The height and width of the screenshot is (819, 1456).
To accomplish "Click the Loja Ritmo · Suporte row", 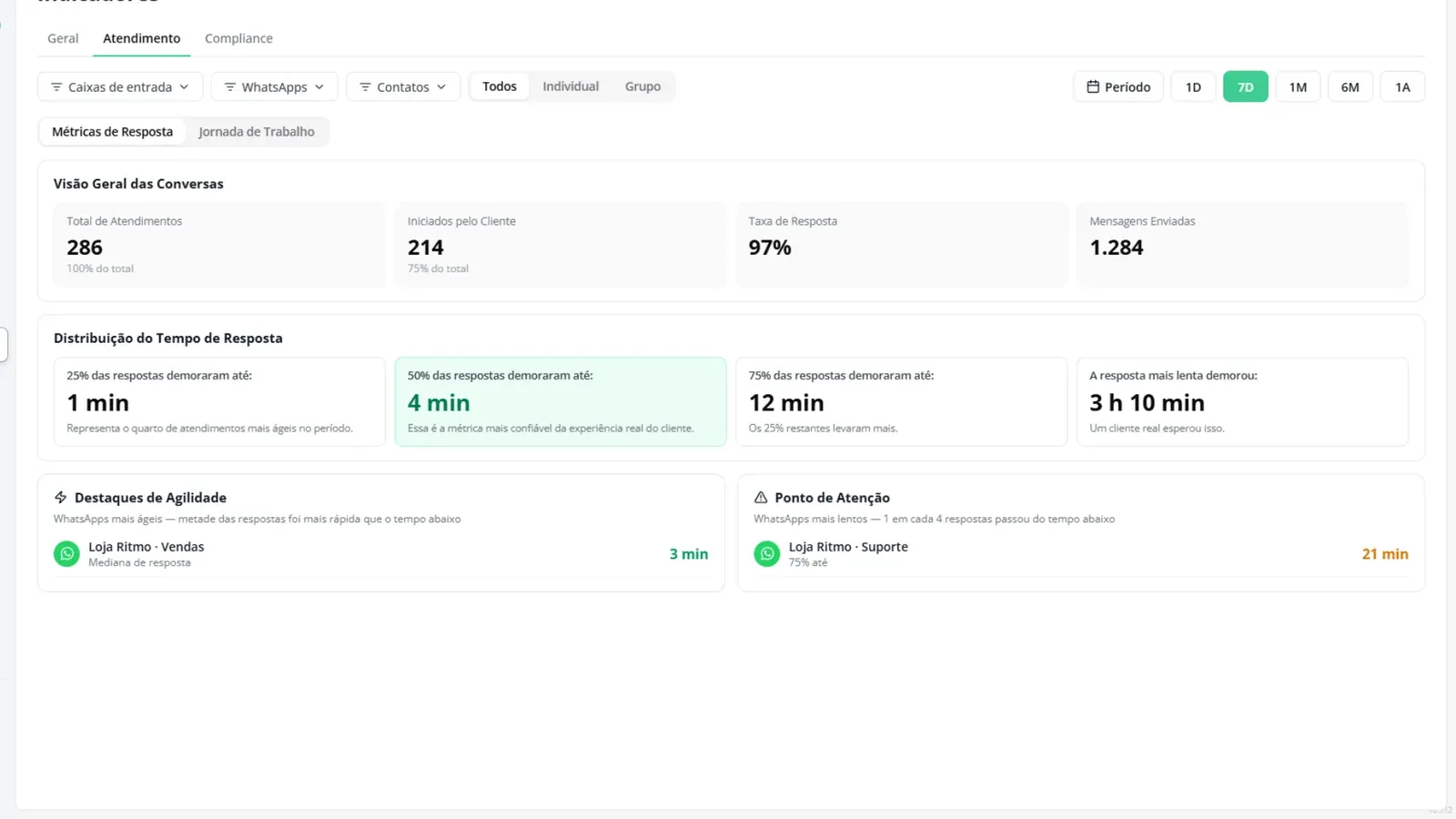I will point(1081,554).
